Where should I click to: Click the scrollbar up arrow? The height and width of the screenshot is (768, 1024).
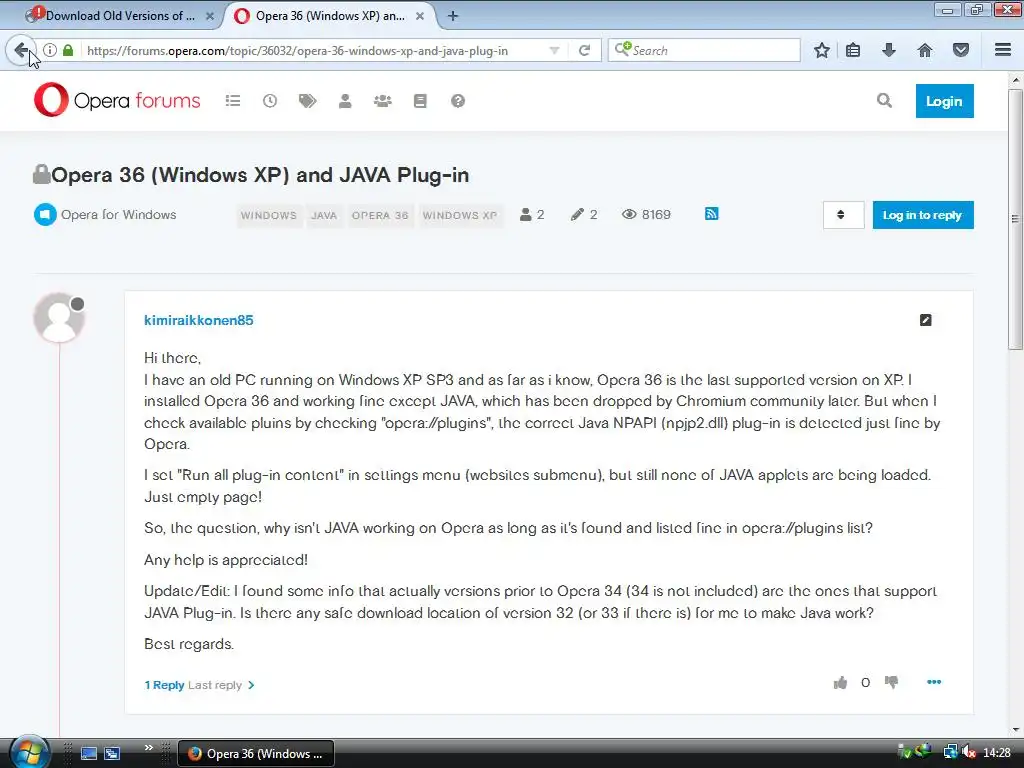coord(1016,80)
